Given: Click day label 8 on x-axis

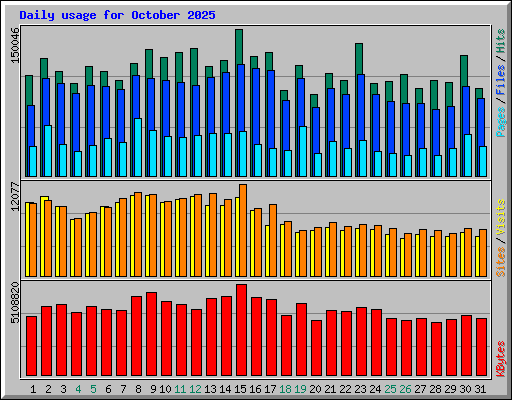Looking at the screenshot, I should click(138, 389).
